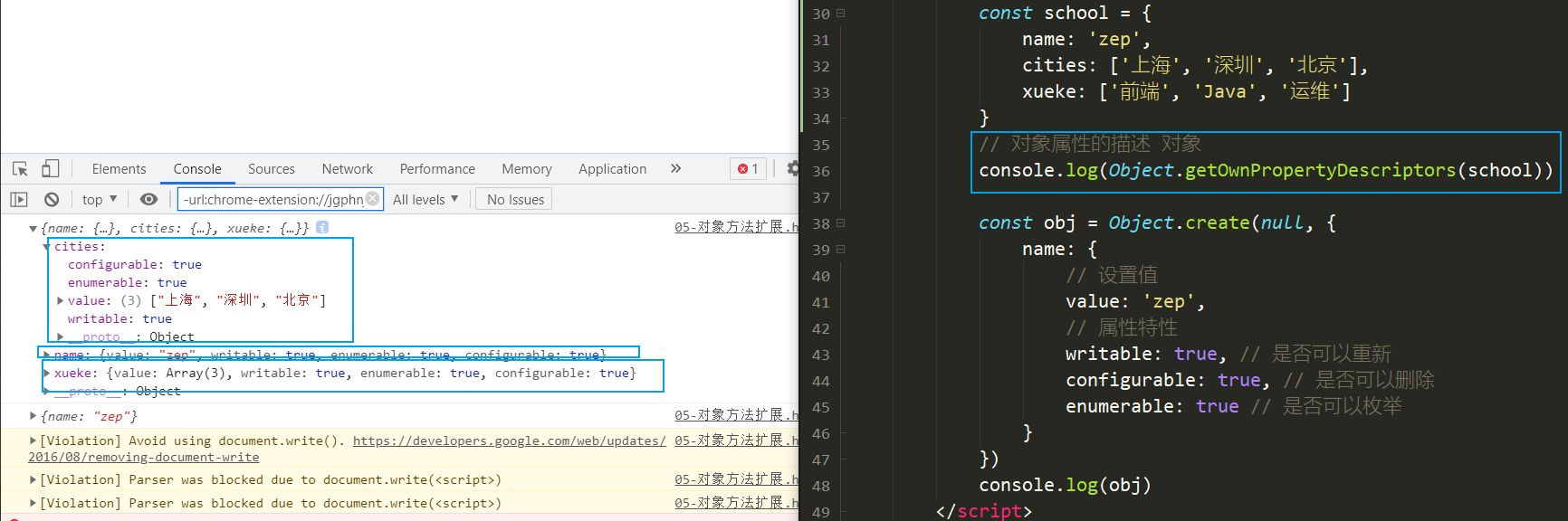Click the "writable: true" line under cities
The width and height of the screenshot is (1568, 521).
pos(120,319)
